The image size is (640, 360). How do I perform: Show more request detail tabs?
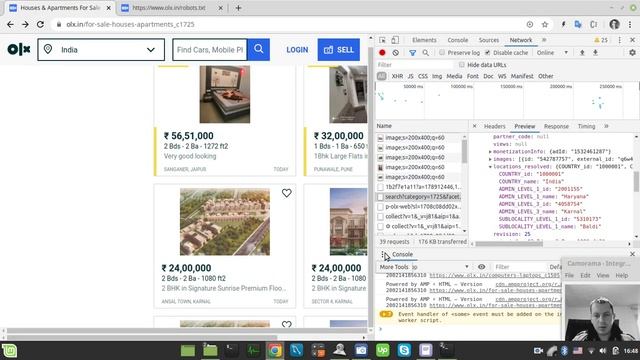click(x=607, y=126)
